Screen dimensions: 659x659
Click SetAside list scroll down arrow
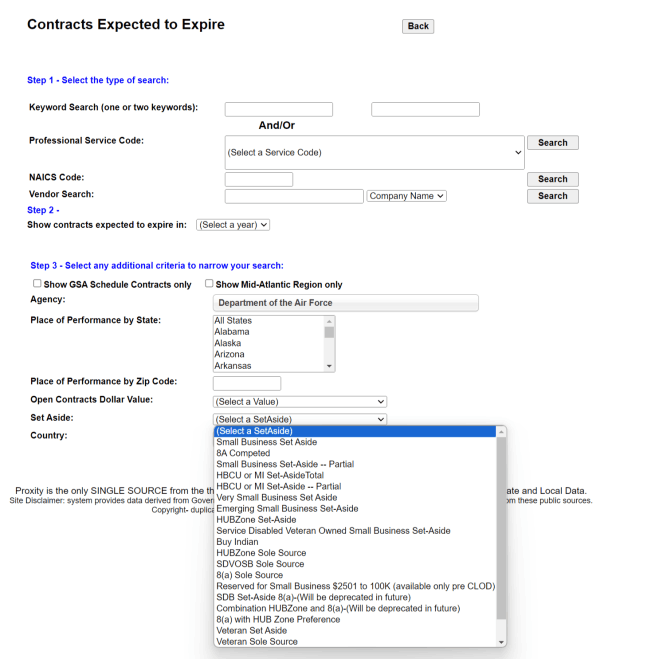[501, 642]
